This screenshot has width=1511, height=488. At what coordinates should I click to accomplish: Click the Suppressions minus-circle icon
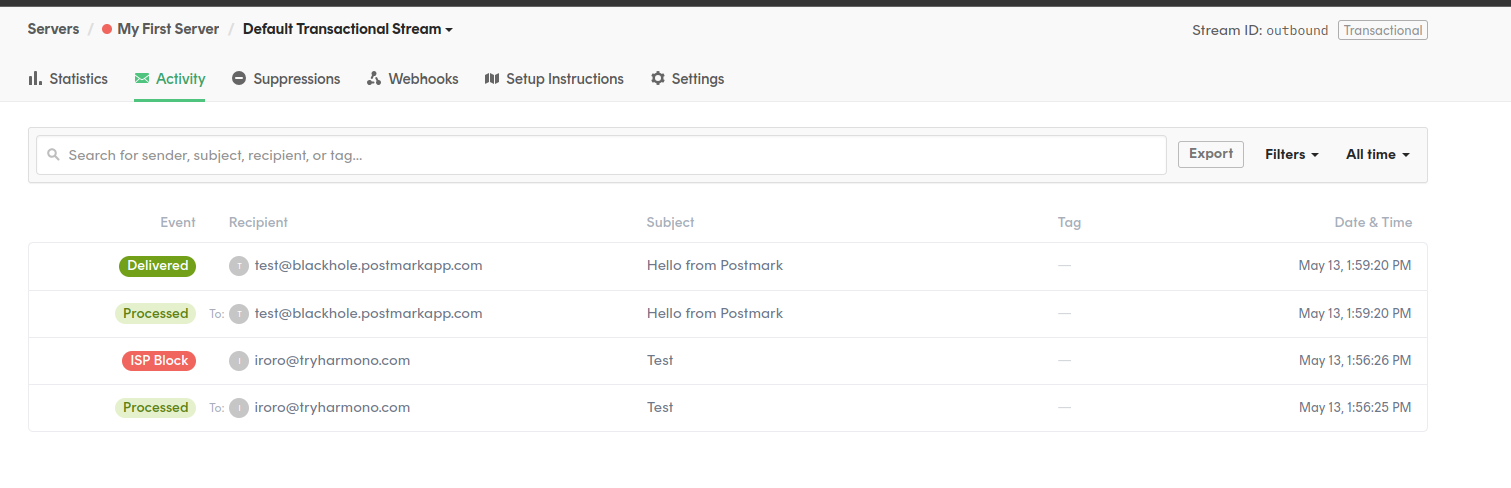pyautogui.click(x=239, y=78)
